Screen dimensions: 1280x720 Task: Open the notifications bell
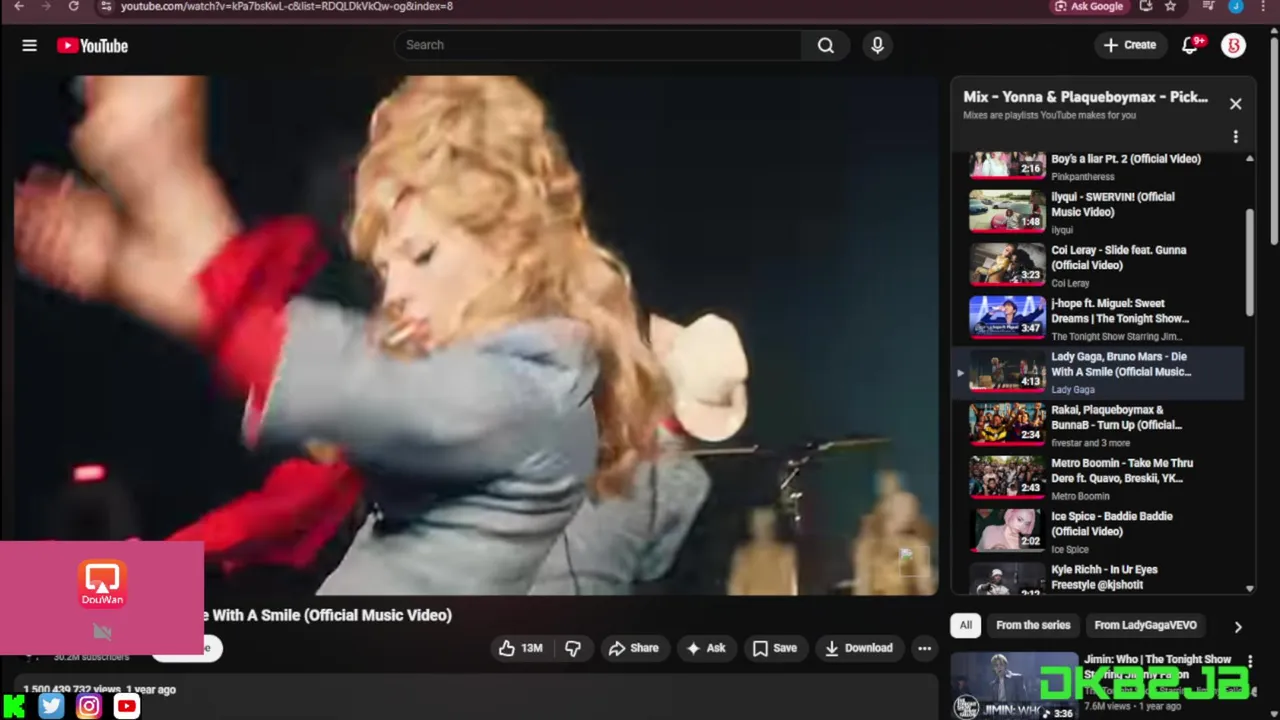click(1190, 45)
